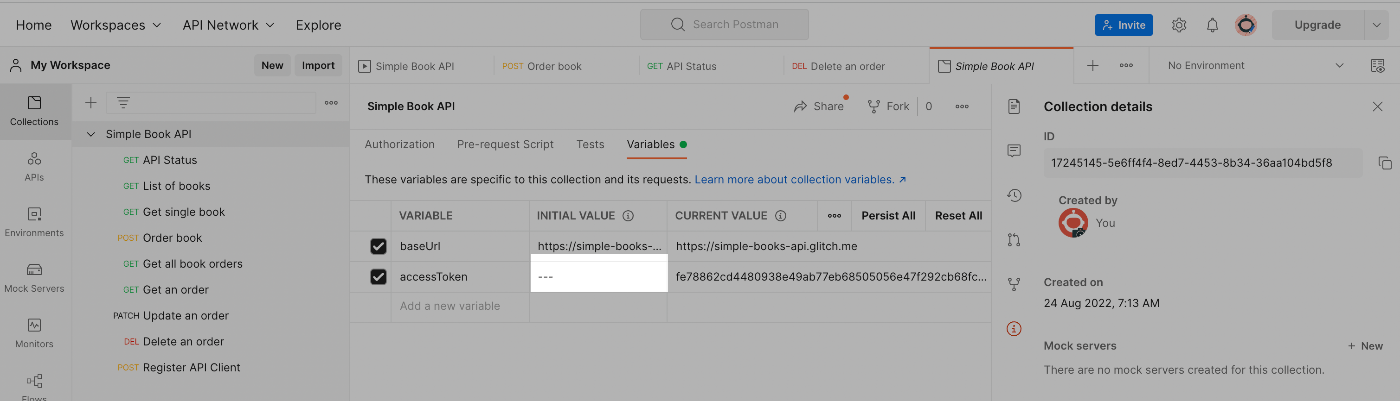Create new mock server with New
Viewport: 1400px width, 401px height.
pyautogui.click(x=1365, y=346)
